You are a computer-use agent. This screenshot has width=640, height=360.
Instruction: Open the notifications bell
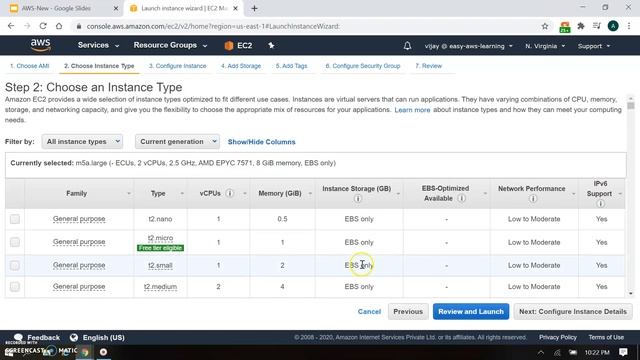[x=407, y=46]
